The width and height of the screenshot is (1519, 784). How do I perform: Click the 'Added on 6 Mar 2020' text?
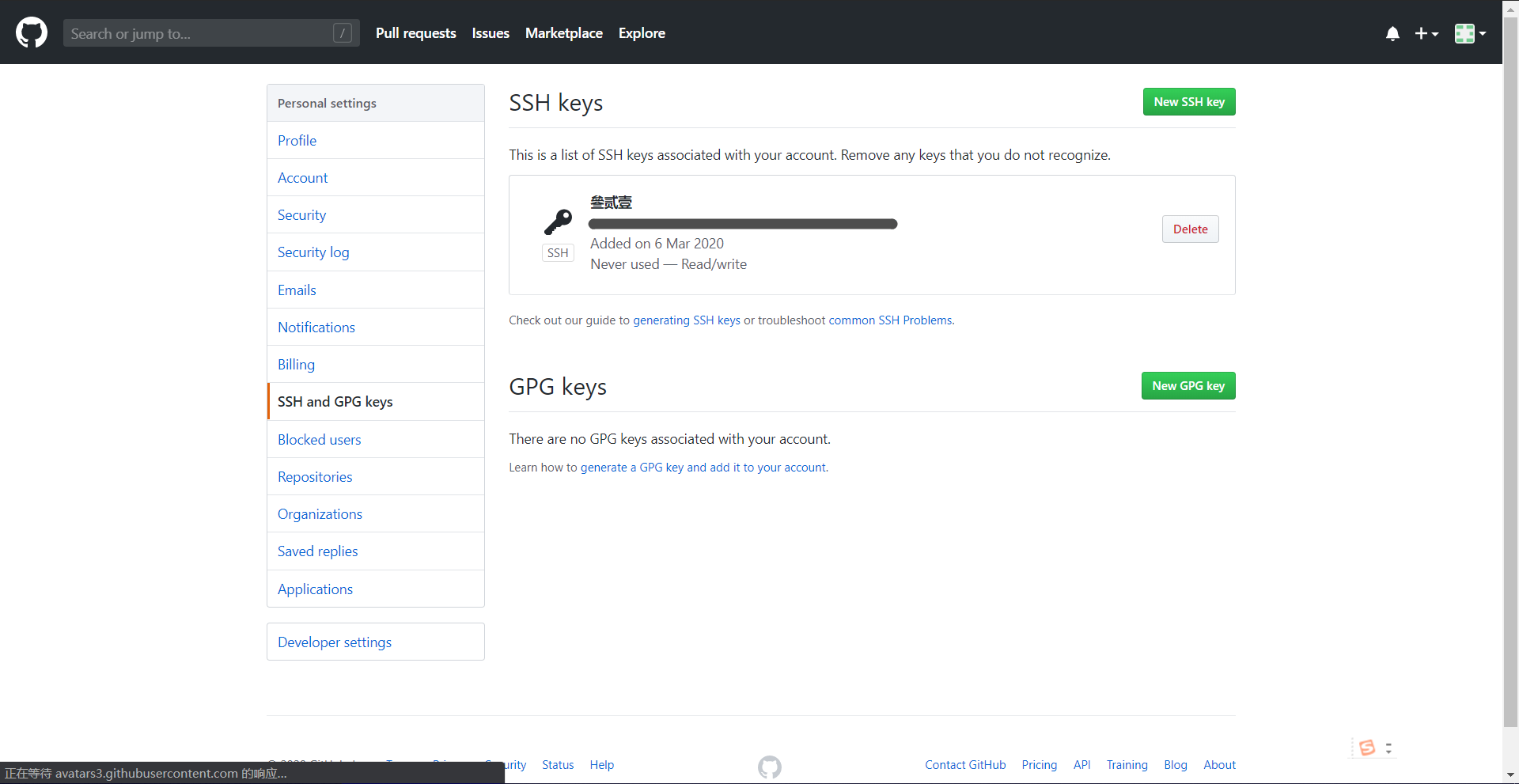pyautogui.click(x=657, y=244)
